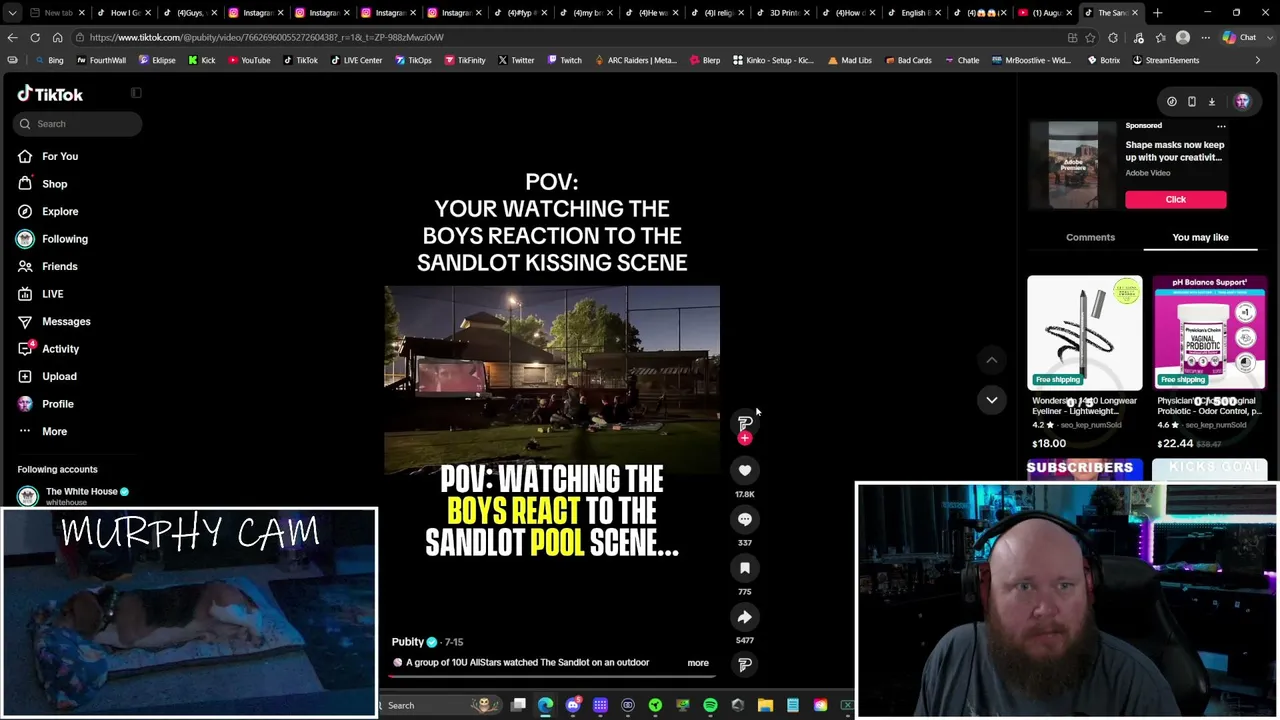Like the Pubity video with the heart icon
The image size is (1280, 720).
click(x=745, y=470)
